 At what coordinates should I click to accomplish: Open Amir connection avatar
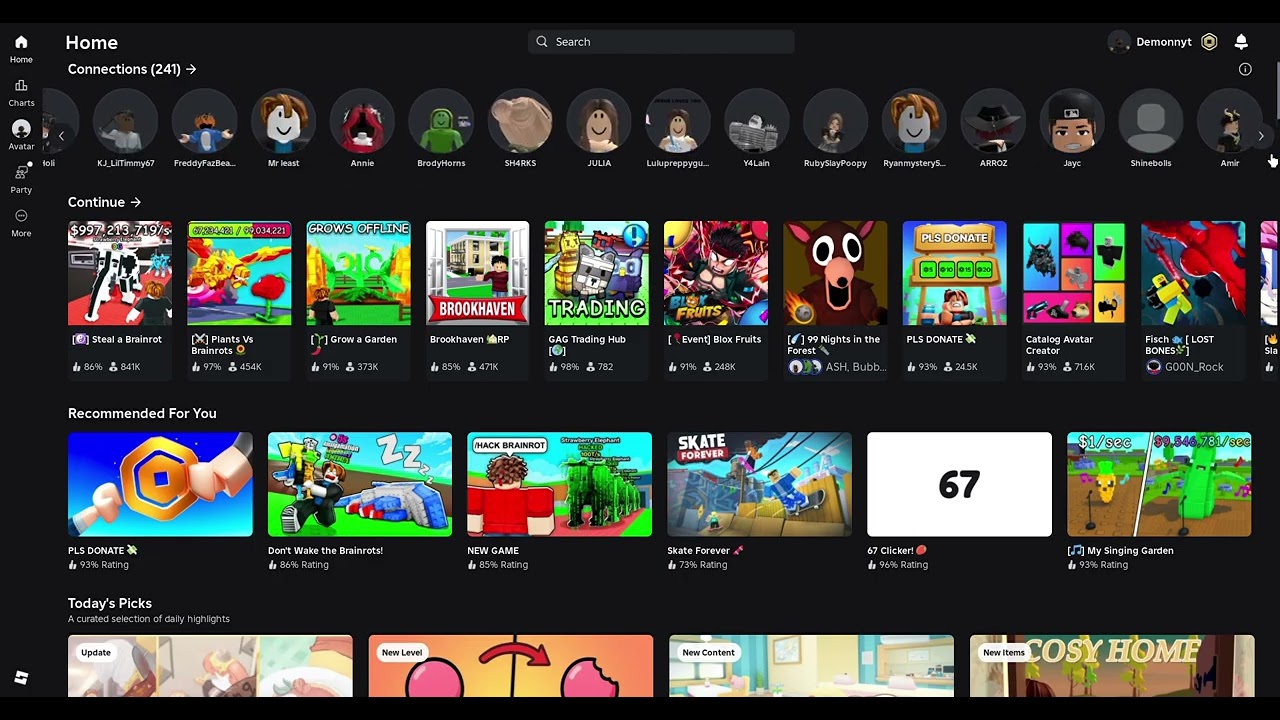pos(1229,121)
